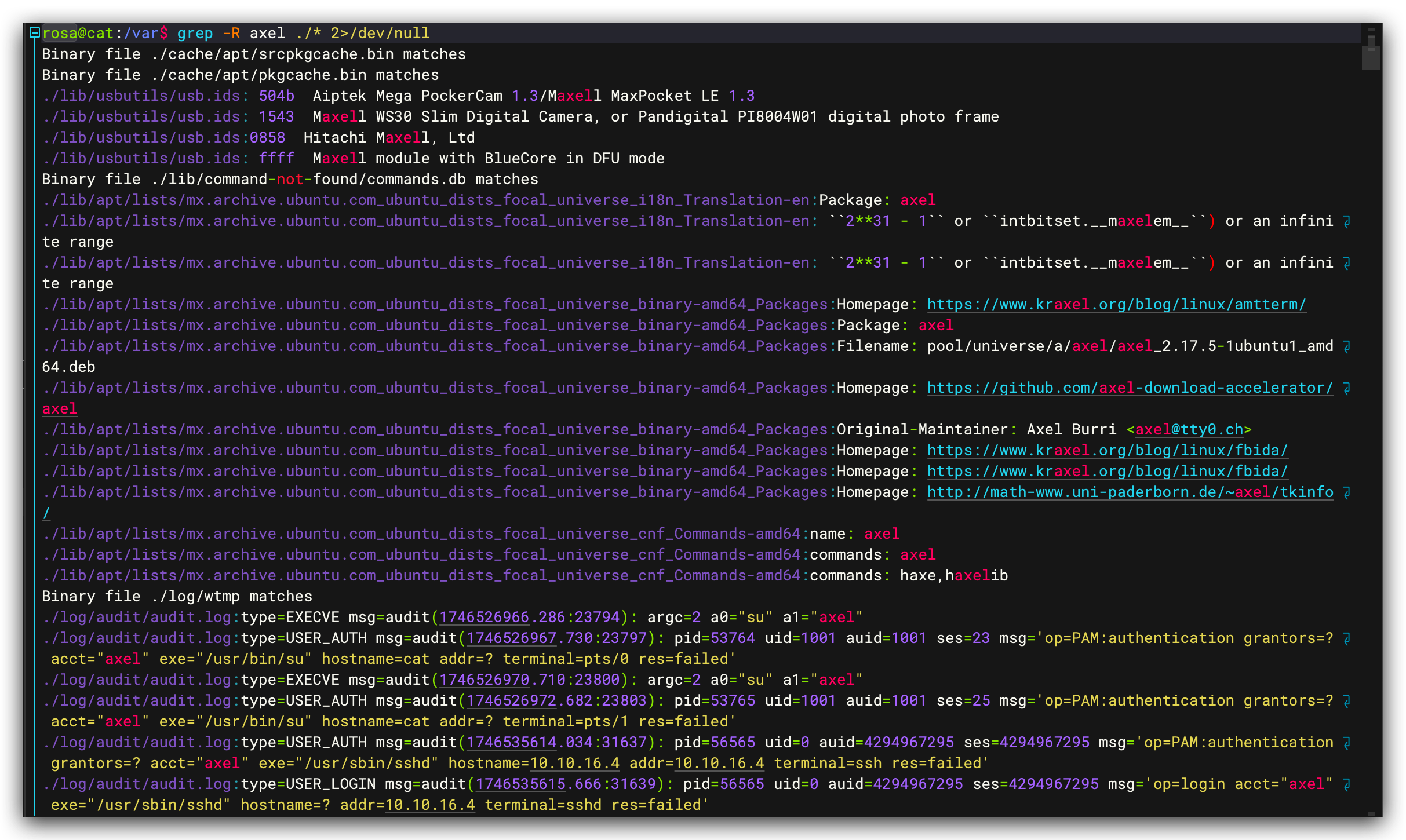Click wrap icon next to uni-paderborn tkinfo URL

coord(1347,492)
